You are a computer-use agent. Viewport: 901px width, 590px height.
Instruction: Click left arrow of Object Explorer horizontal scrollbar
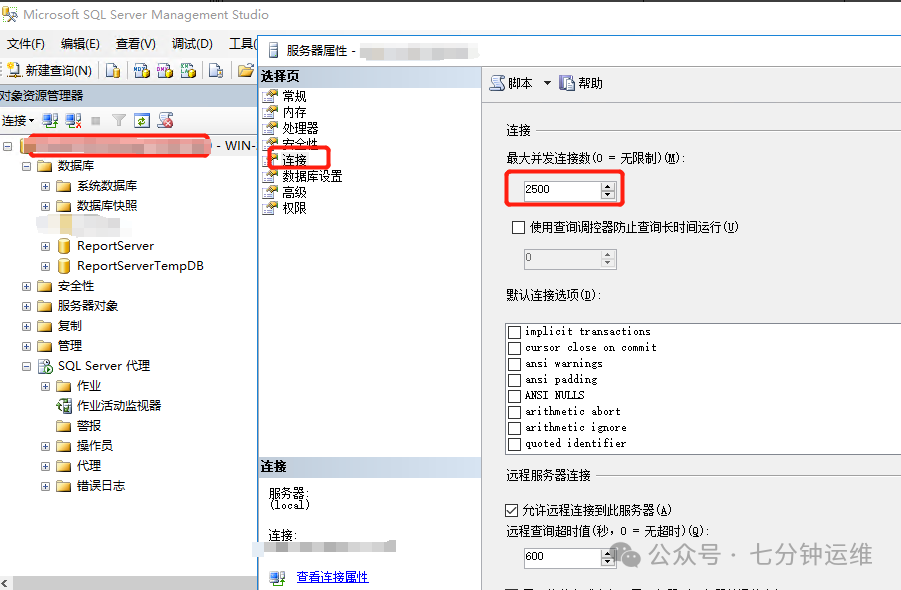coord(5,584)
